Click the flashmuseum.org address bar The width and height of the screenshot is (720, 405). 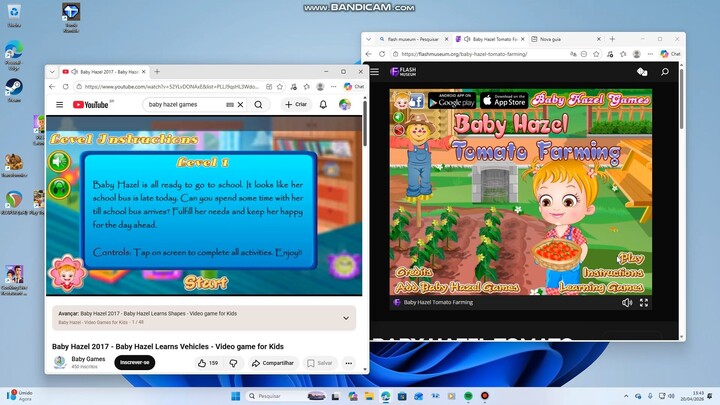(x=479, y=54)
